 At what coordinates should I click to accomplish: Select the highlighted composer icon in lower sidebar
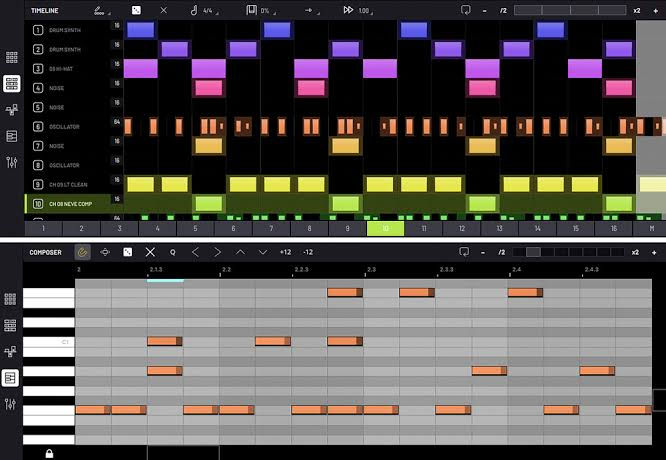pos(10,378)
